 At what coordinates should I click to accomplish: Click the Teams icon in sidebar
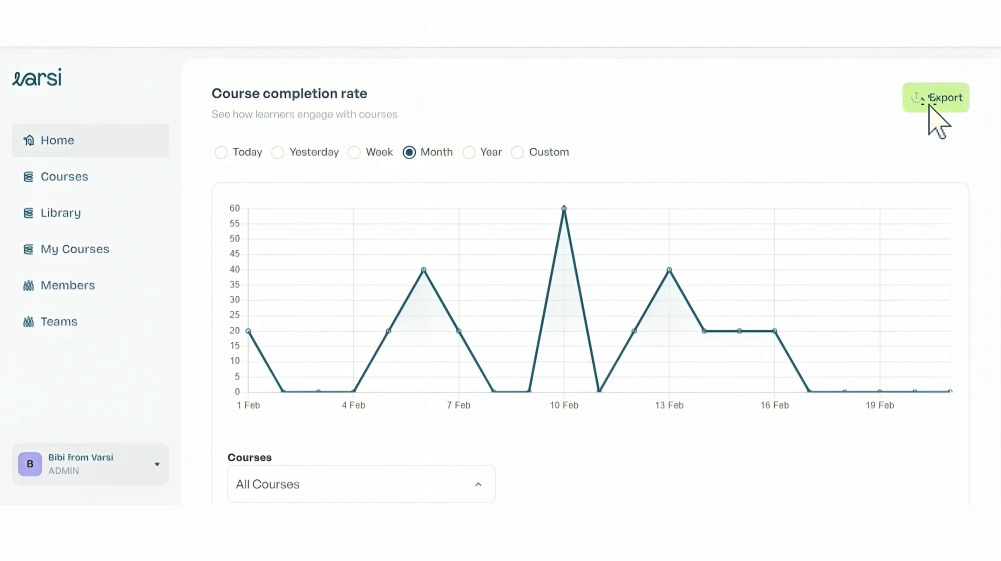click(x=29, y=322)
